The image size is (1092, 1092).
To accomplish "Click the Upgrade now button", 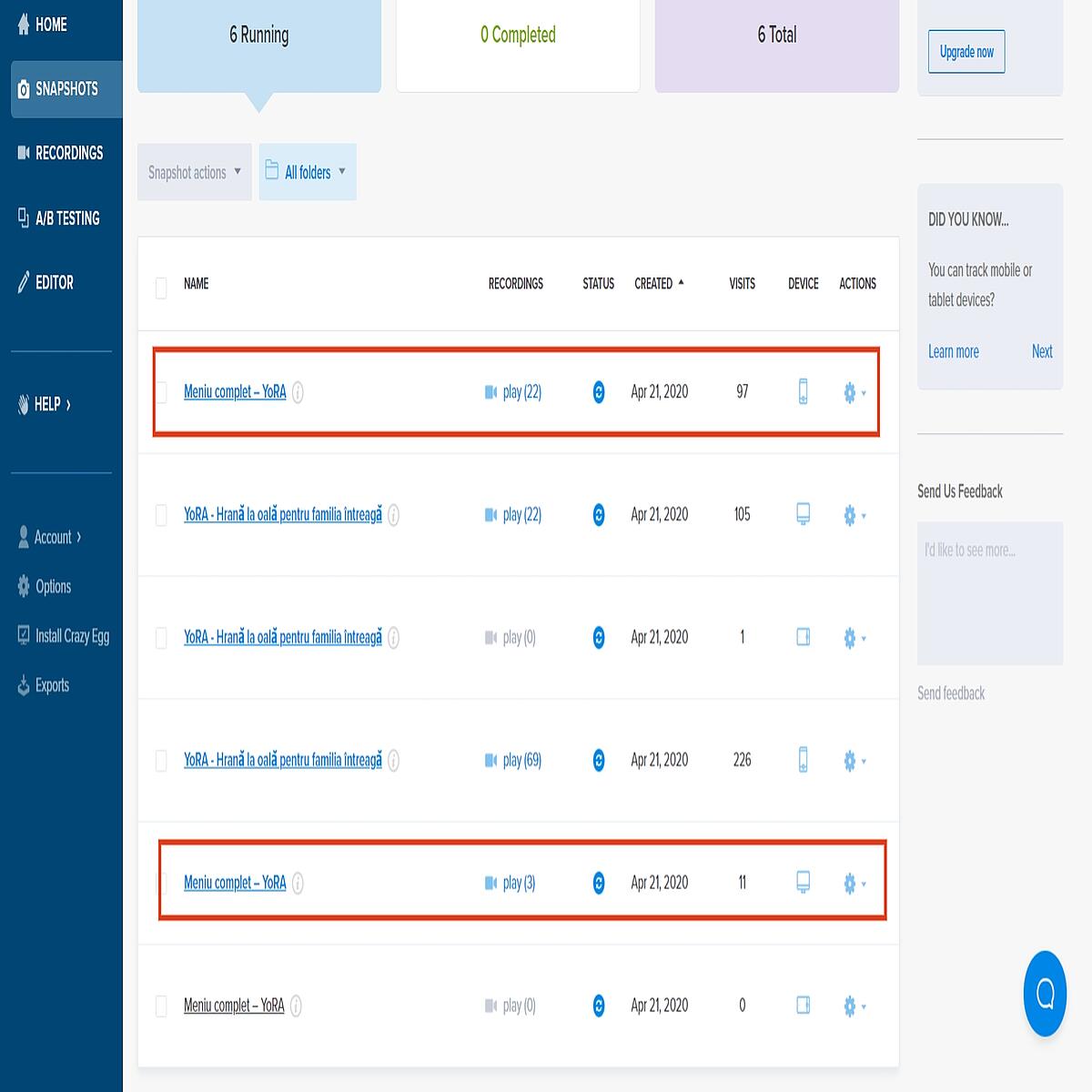I will (x=966, y=52).
